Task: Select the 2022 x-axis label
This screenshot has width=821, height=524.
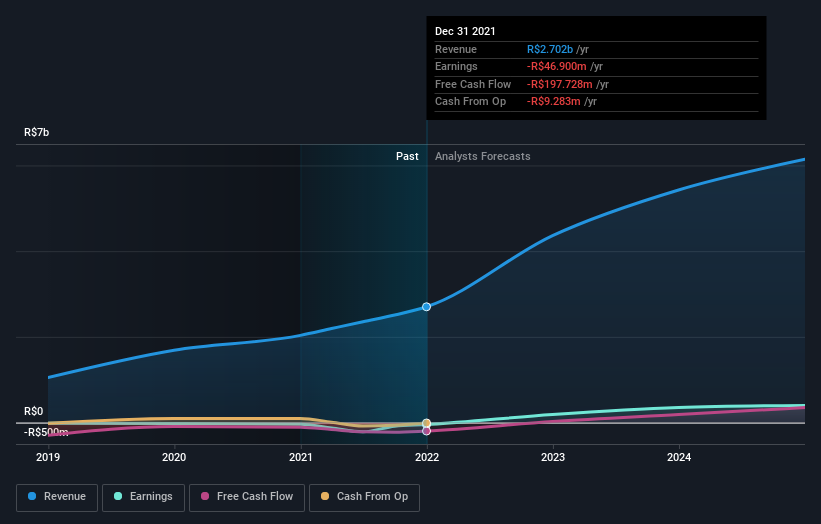Action: [427, 458]
